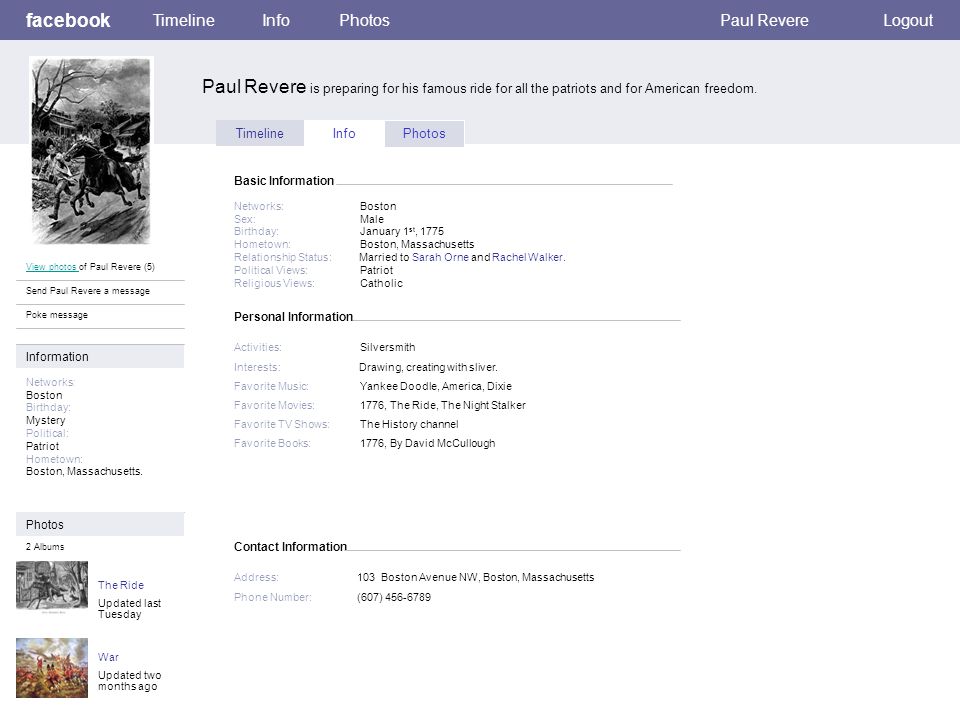Click The Ride album title
960x720 pixels.
[121, 585]
